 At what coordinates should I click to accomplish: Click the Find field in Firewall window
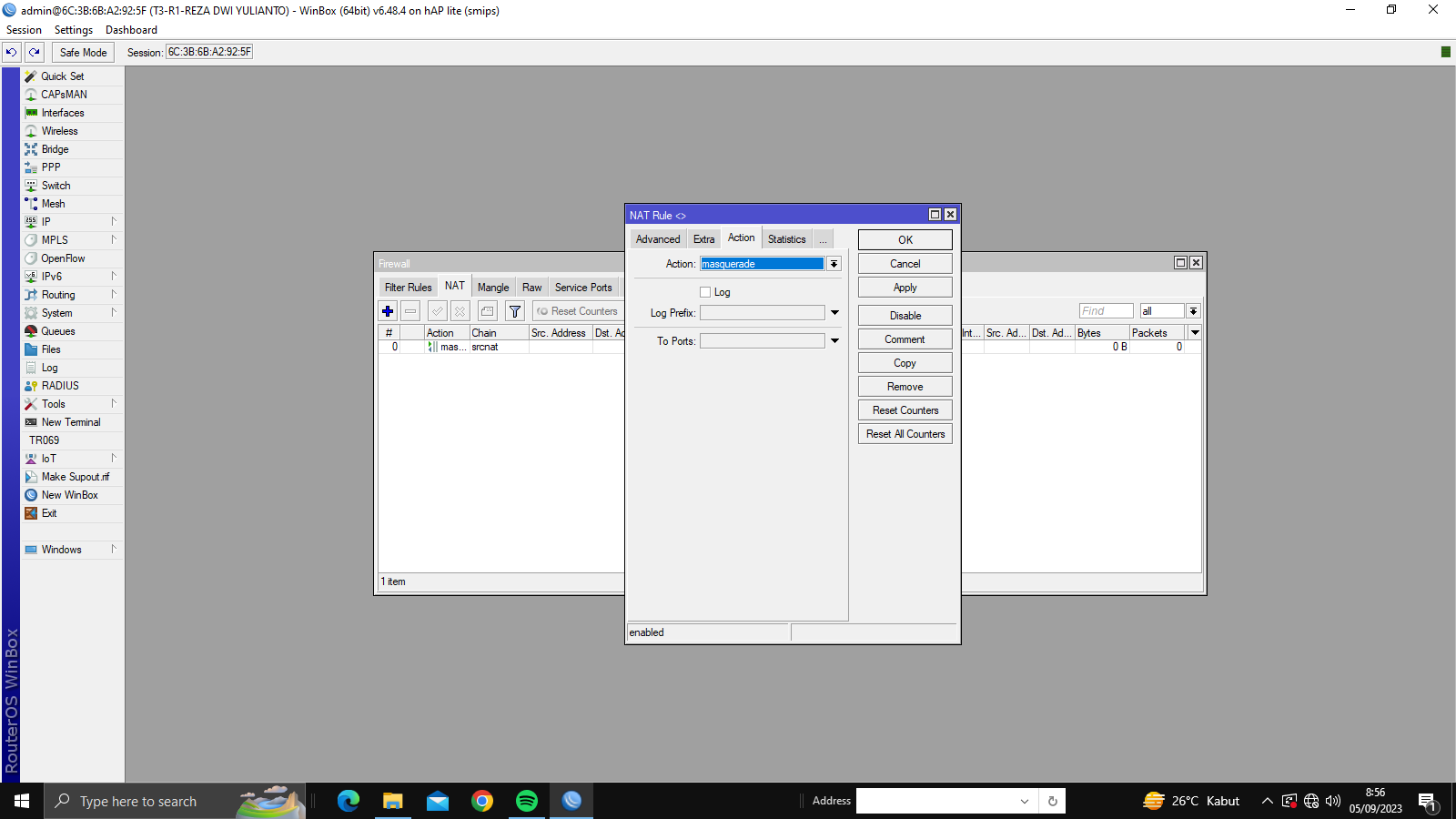tap(1107, 311)
